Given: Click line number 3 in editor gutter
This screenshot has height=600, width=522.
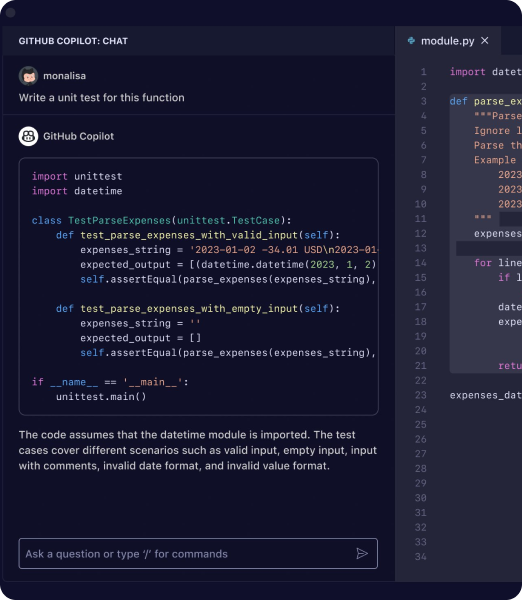Looking at the screenshot, I should coord(423,101).
